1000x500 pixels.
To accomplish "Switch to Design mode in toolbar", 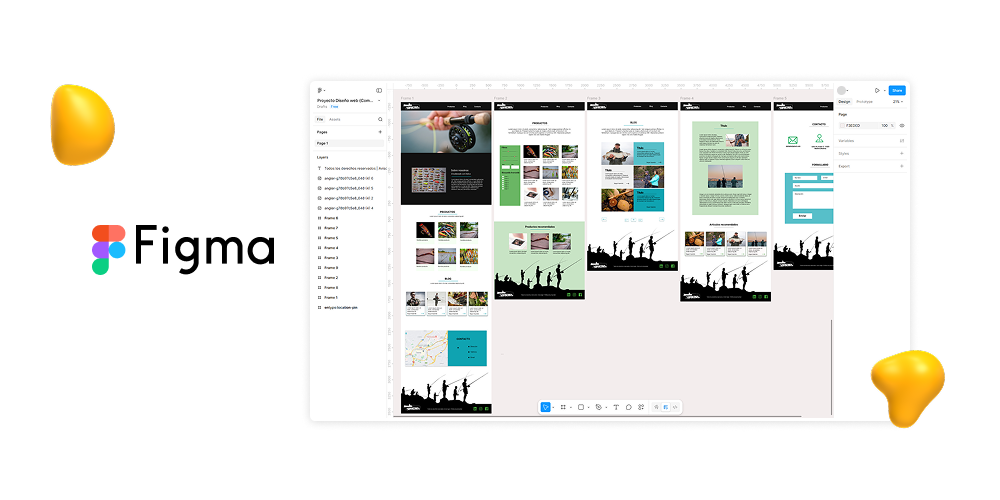I will 666,407.
